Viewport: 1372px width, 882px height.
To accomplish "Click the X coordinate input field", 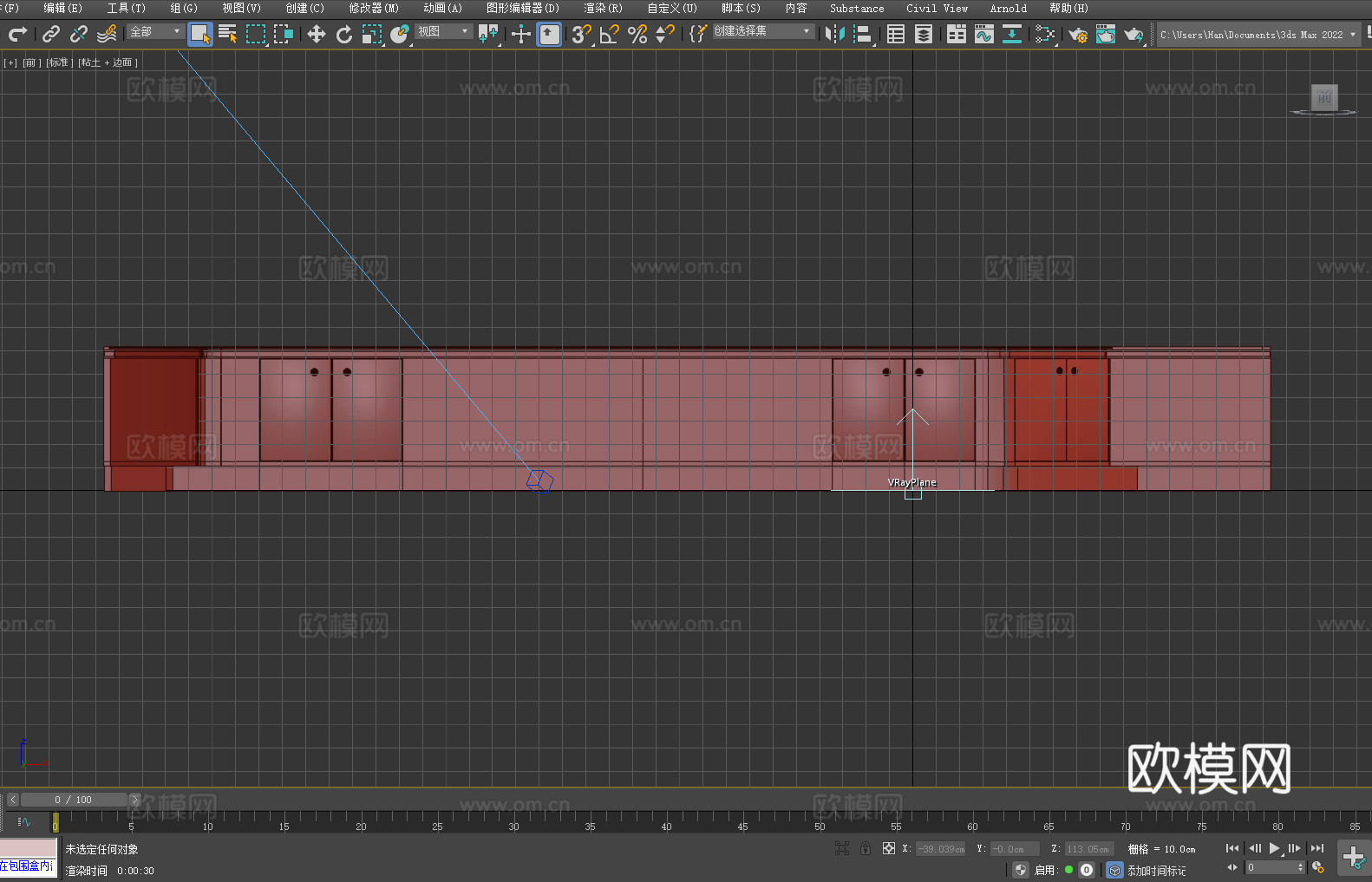I will (x=941, y=849).
